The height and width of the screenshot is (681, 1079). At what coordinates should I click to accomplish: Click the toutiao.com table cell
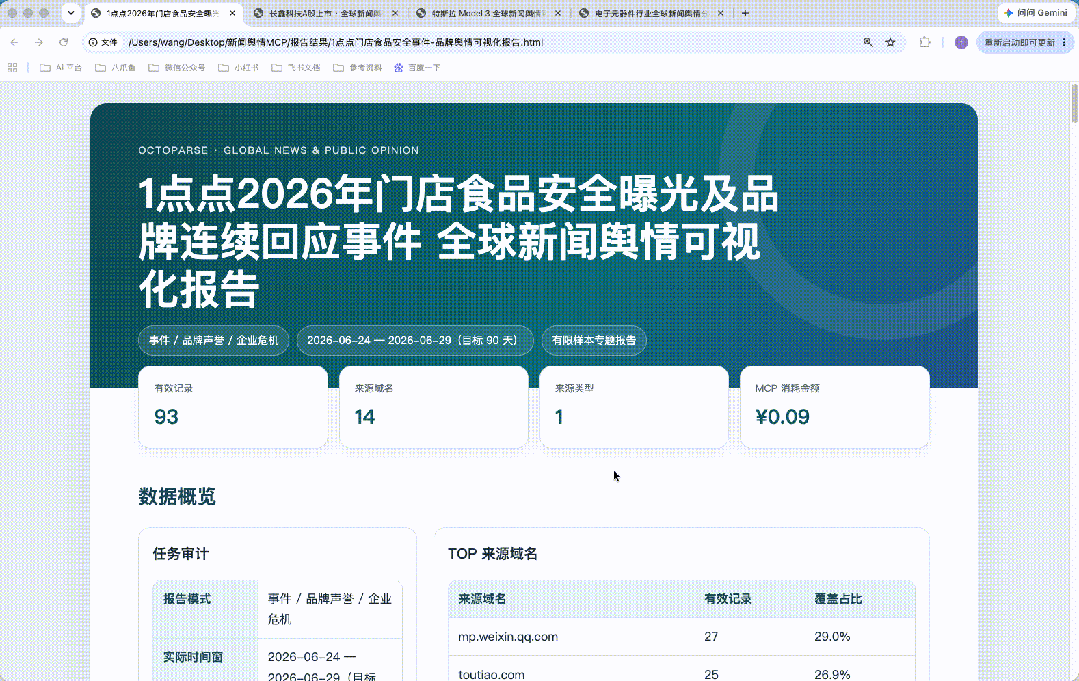pyautogui.click(x=491, y=675)
